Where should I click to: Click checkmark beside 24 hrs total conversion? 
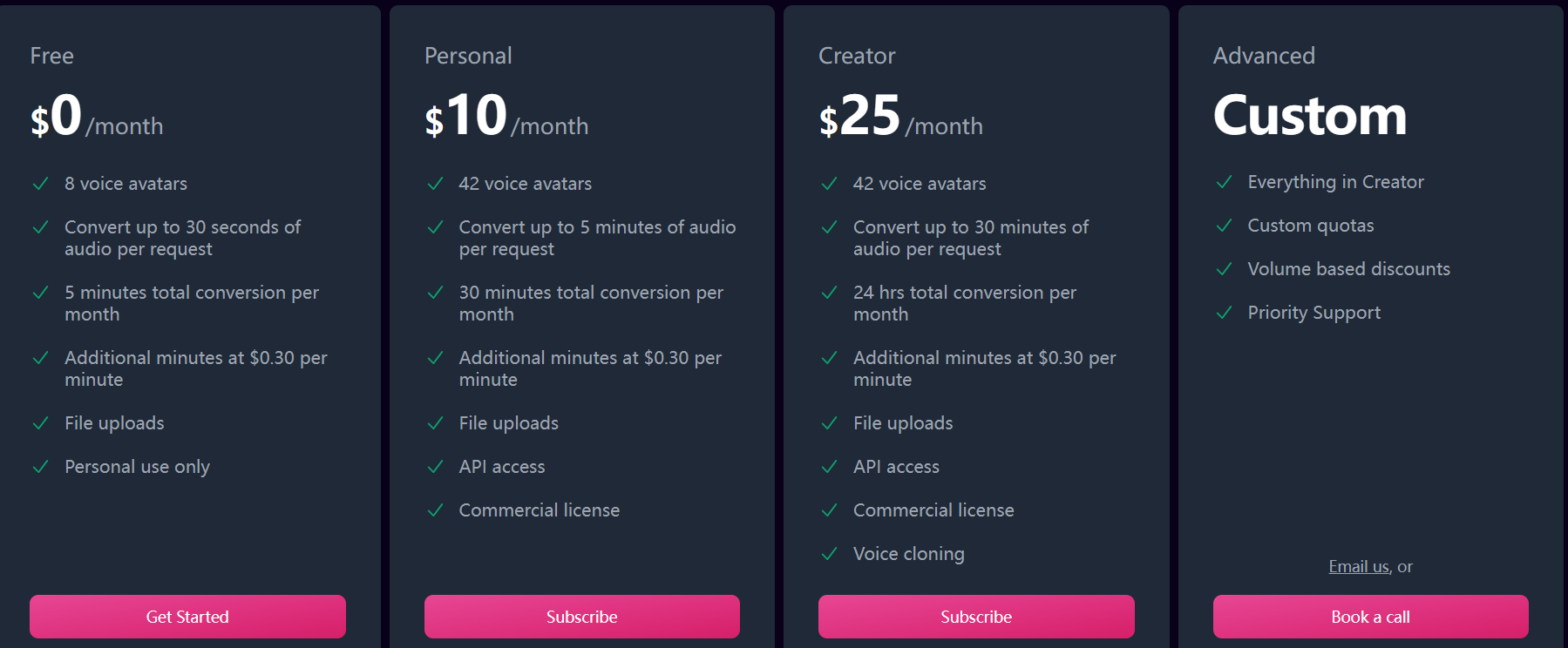coord(829,293)
